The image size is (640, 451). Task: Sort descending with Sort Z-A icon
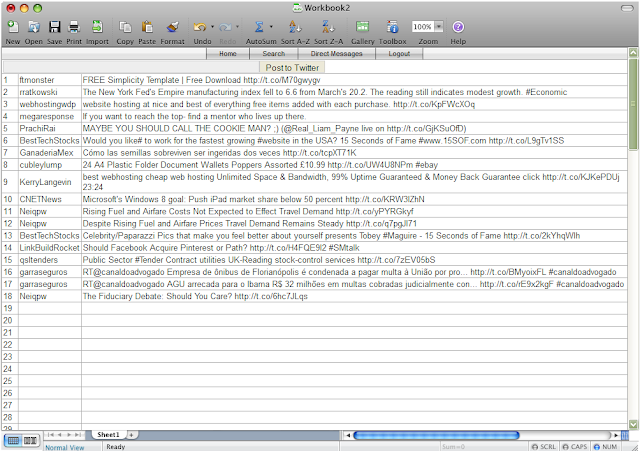[328, 27]
